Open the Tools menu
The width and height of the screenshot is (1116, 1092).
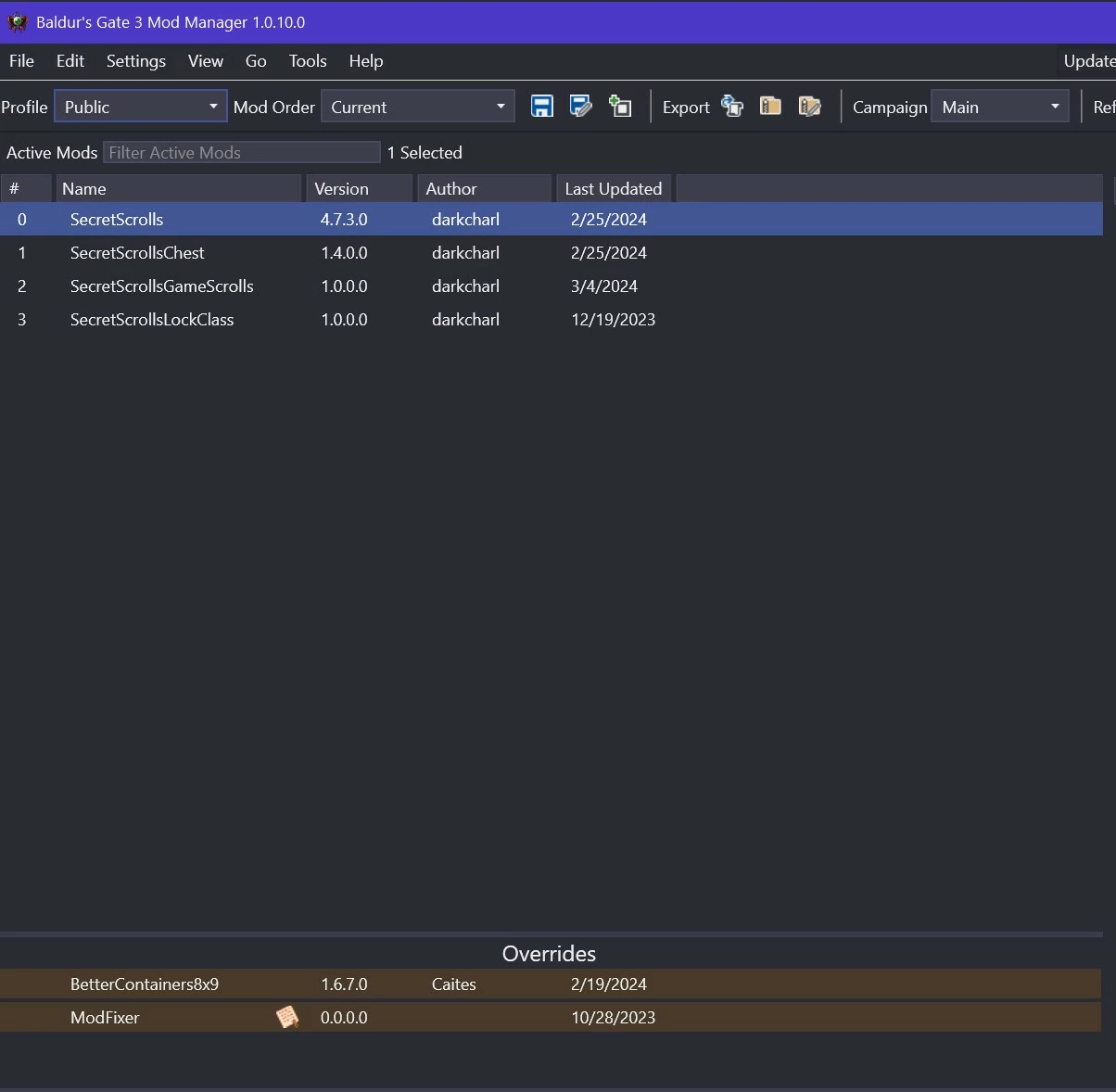click(x=308, y=61)
